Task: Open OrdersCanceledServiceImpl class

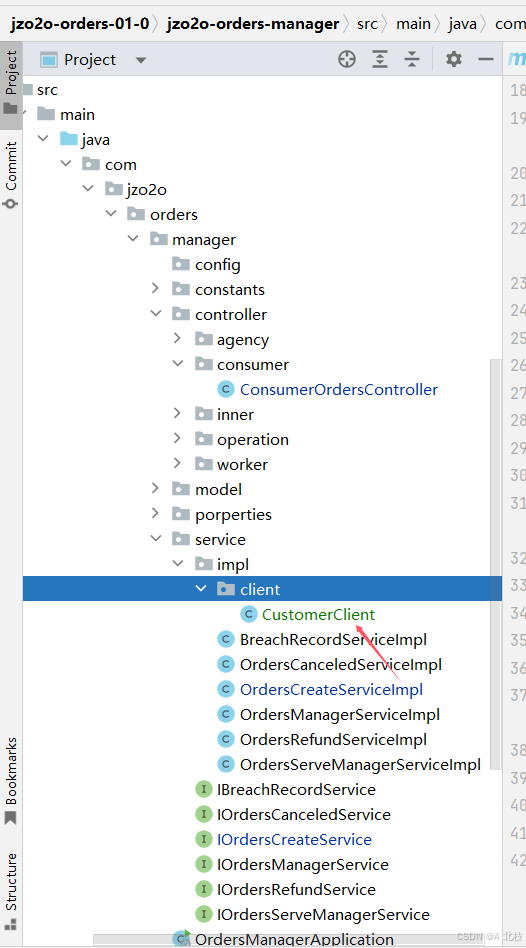Action: click(x=340, y=664)
